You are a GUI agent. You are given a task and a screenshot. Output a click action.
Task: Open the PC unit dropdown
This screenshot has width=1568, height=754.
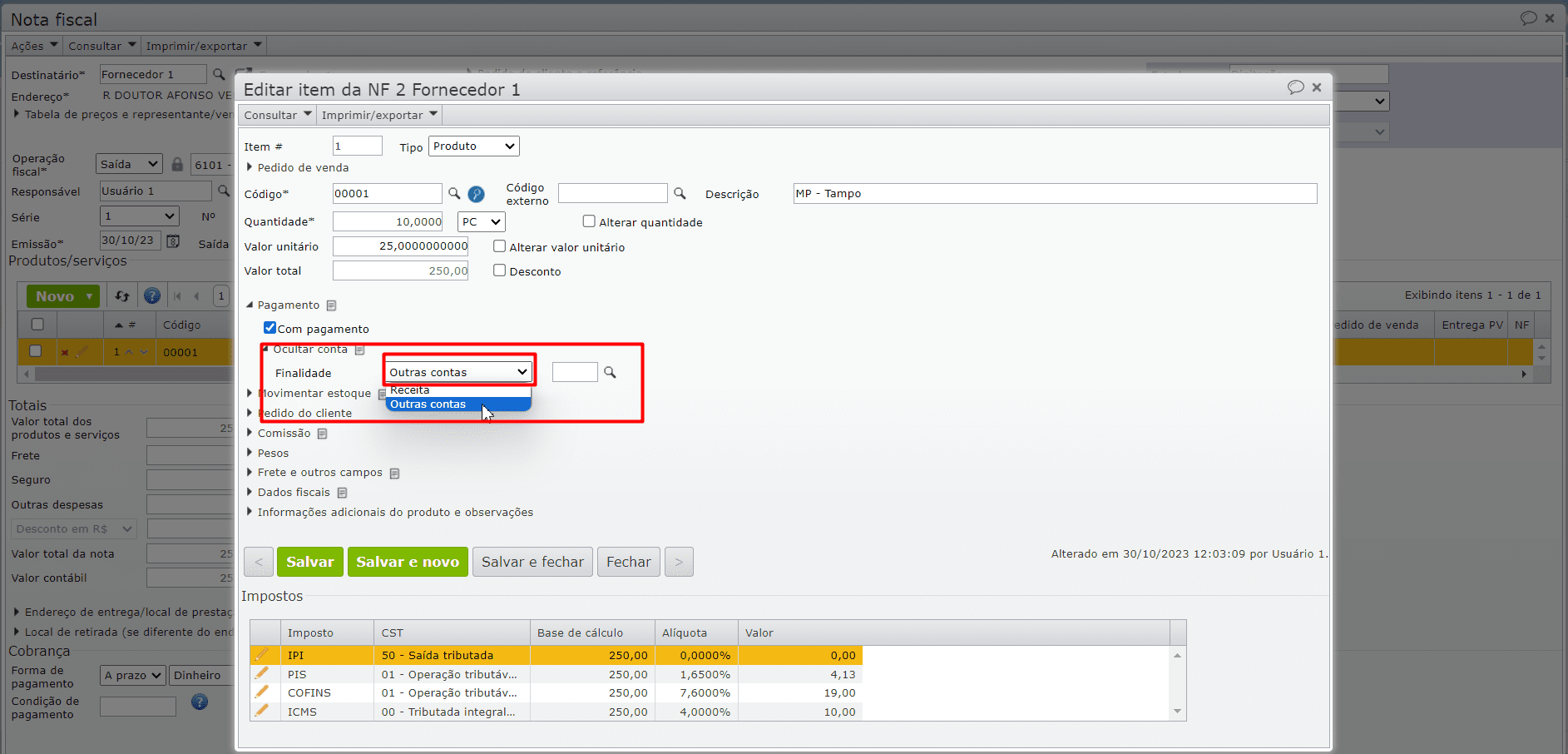click(x=482, y=222)
